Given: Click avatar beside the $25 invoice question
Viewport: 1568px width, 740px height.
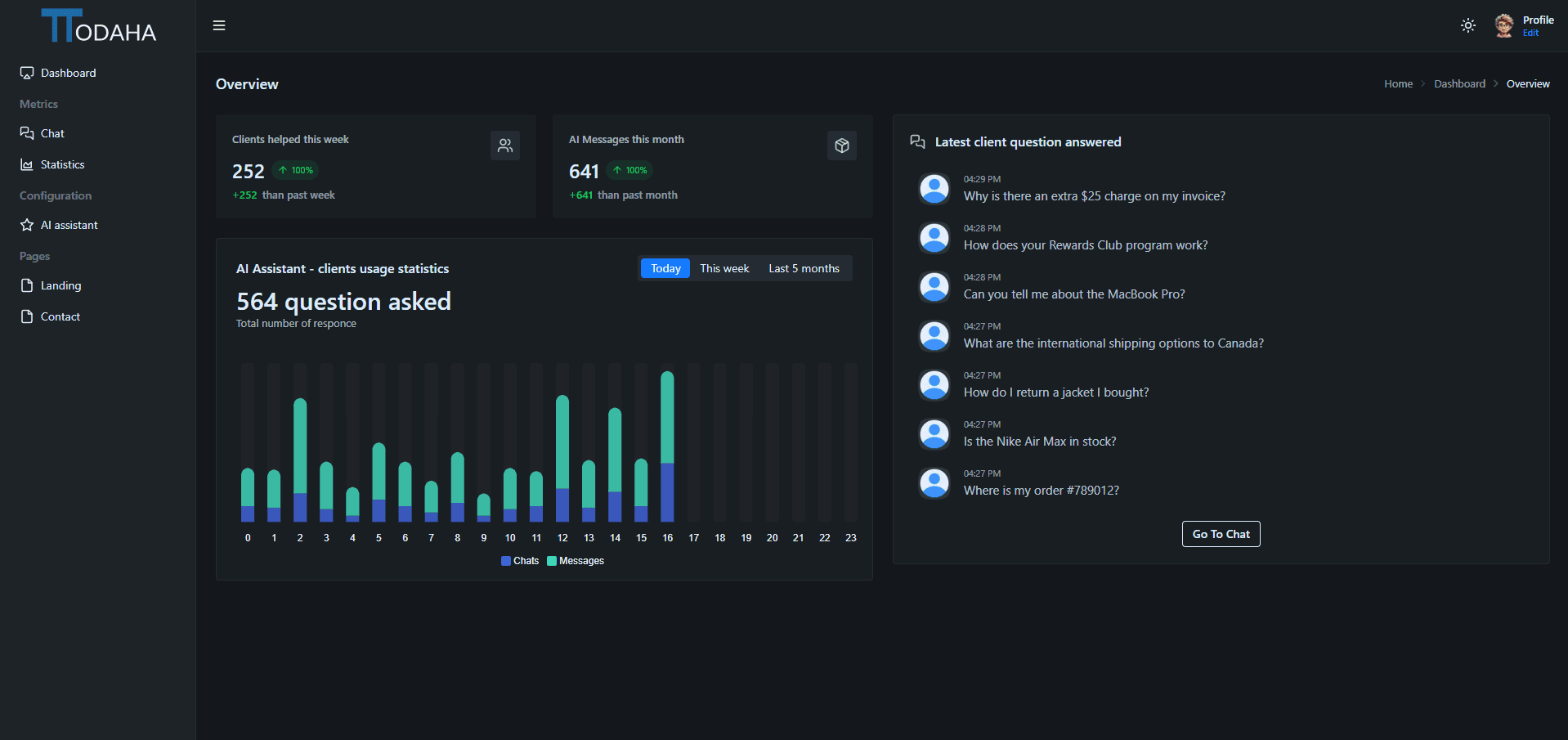Looking at the screenshot, I should (934, 189).
